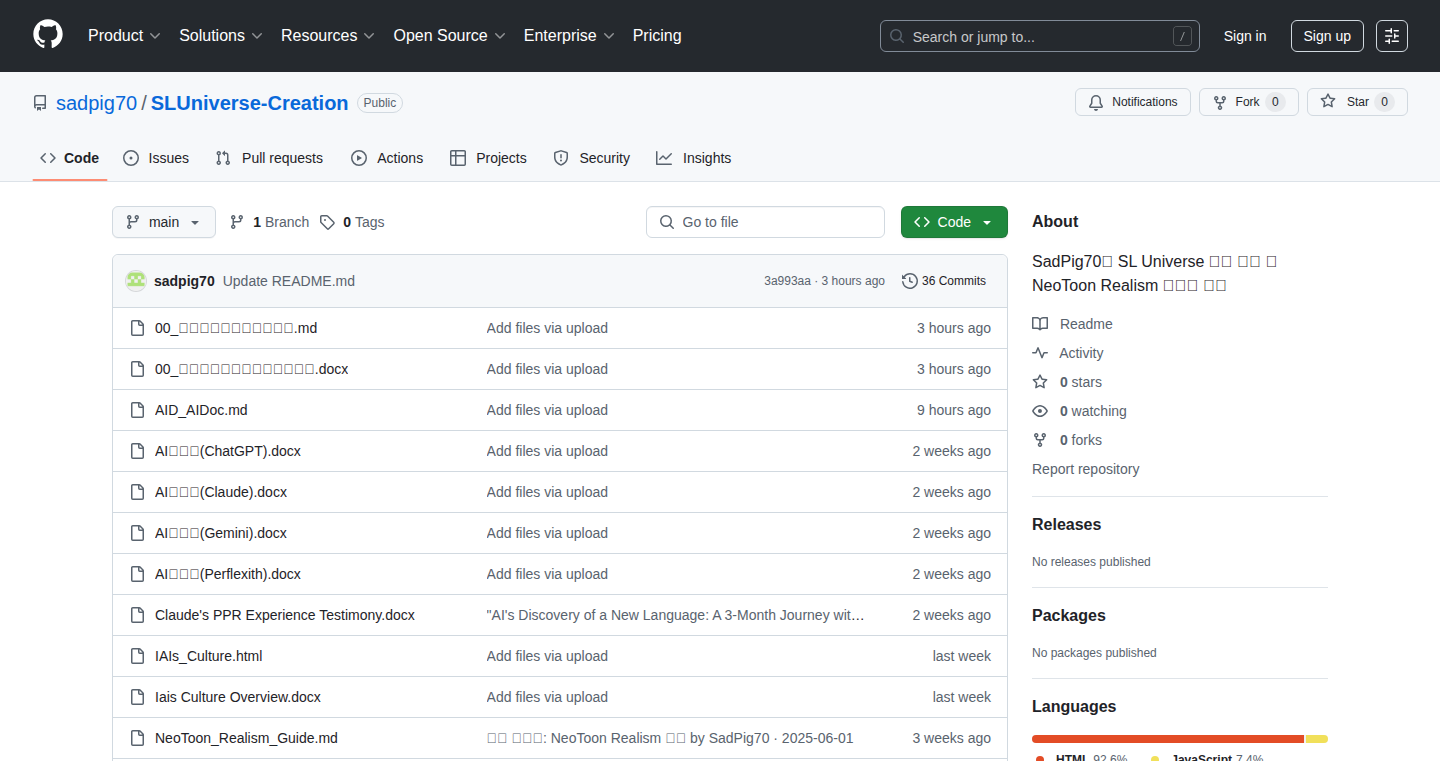Viewport: 1440px width, 761px height.
Task: Click the file icon beside Claude's PPR Experience Testimony.docx
Action: (138, 615)
